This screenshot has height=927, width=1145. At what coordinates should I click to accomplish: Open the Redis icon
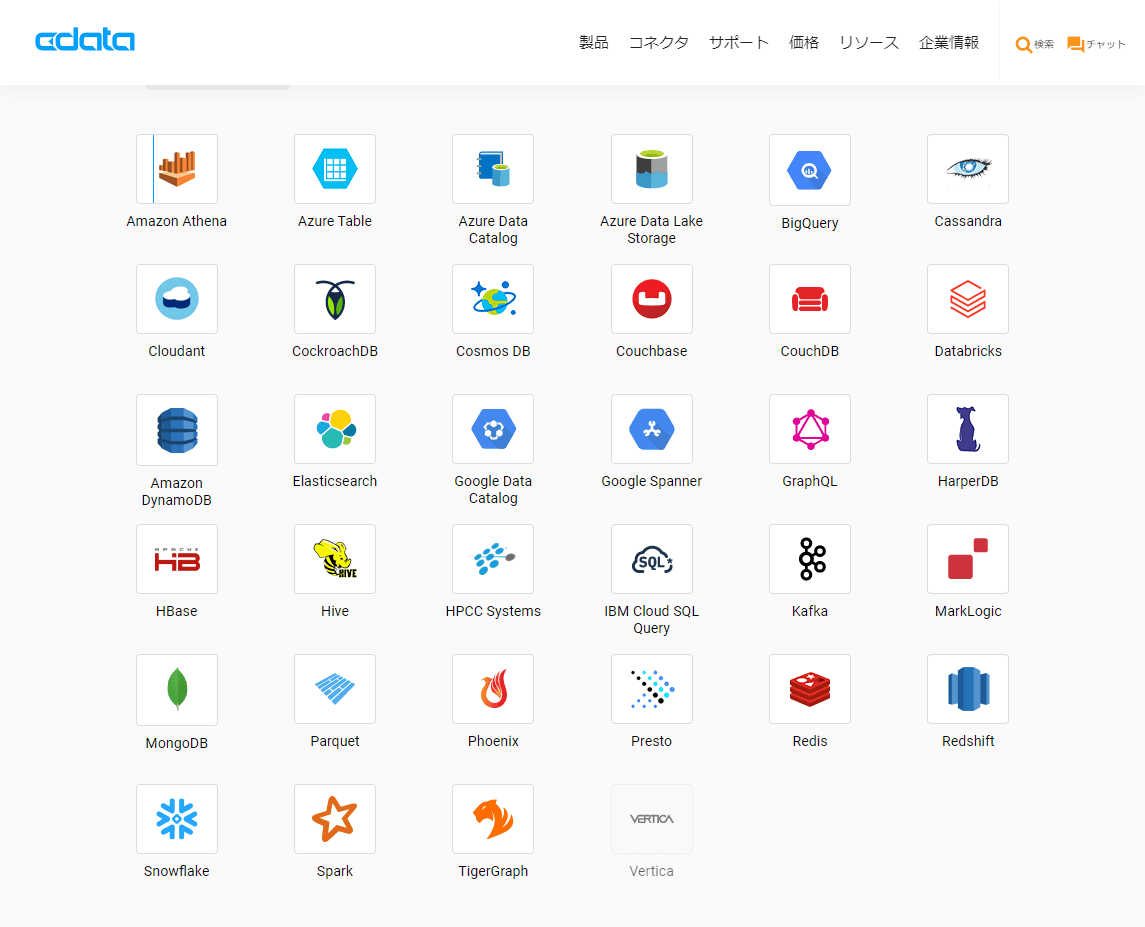[810, 689]
